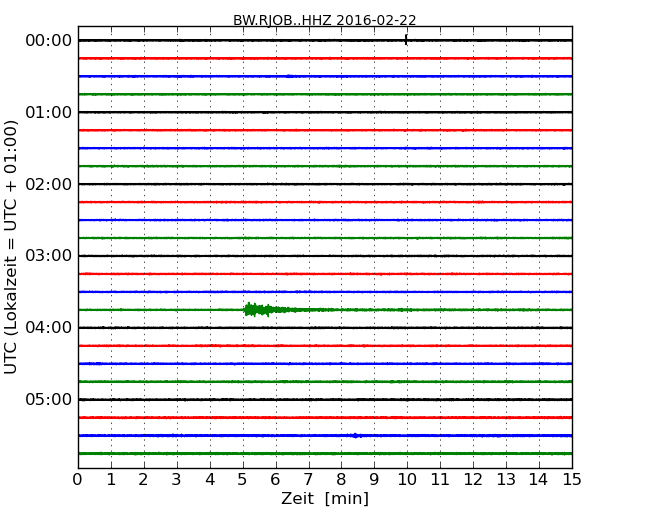Click the x-axis tick label 11

click(440, 479)
